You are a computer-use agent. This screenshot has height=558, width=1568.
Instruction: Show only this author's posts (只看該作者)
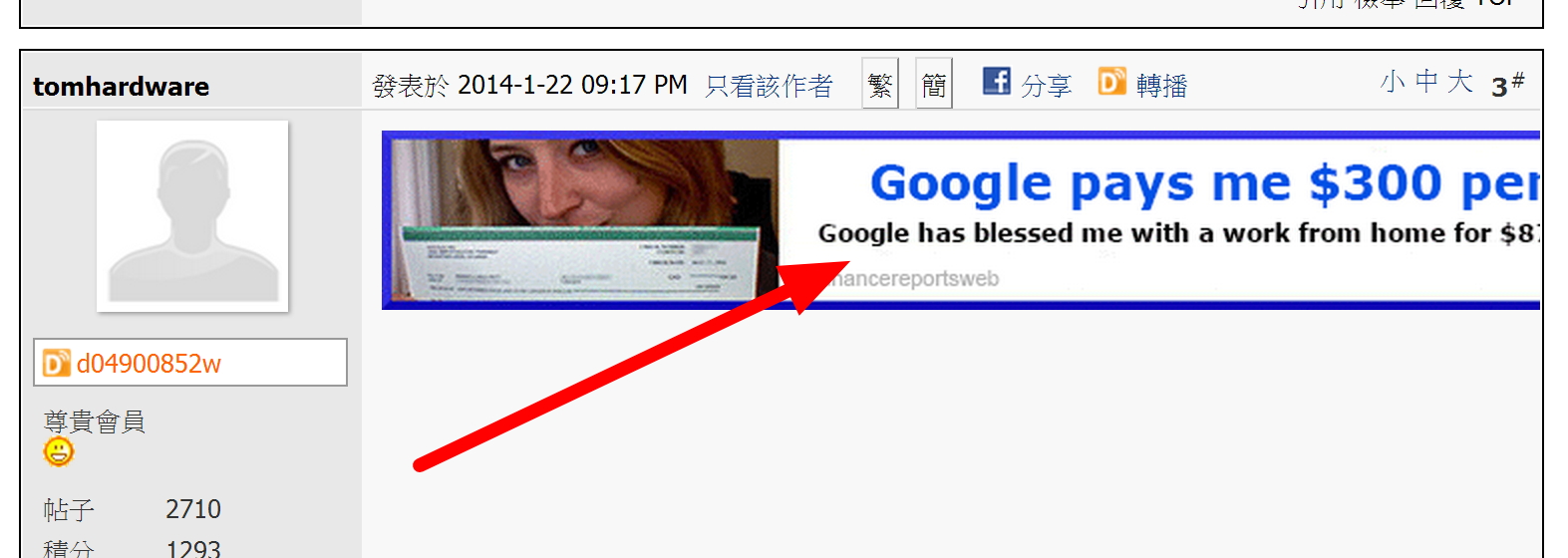769,86
